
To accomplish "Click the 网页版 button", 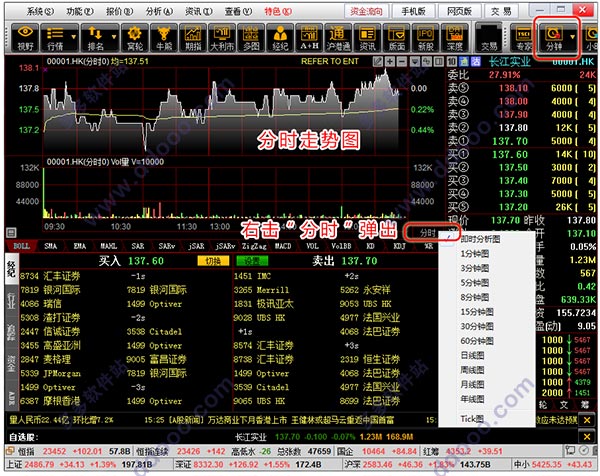I will tap(459, 11).
